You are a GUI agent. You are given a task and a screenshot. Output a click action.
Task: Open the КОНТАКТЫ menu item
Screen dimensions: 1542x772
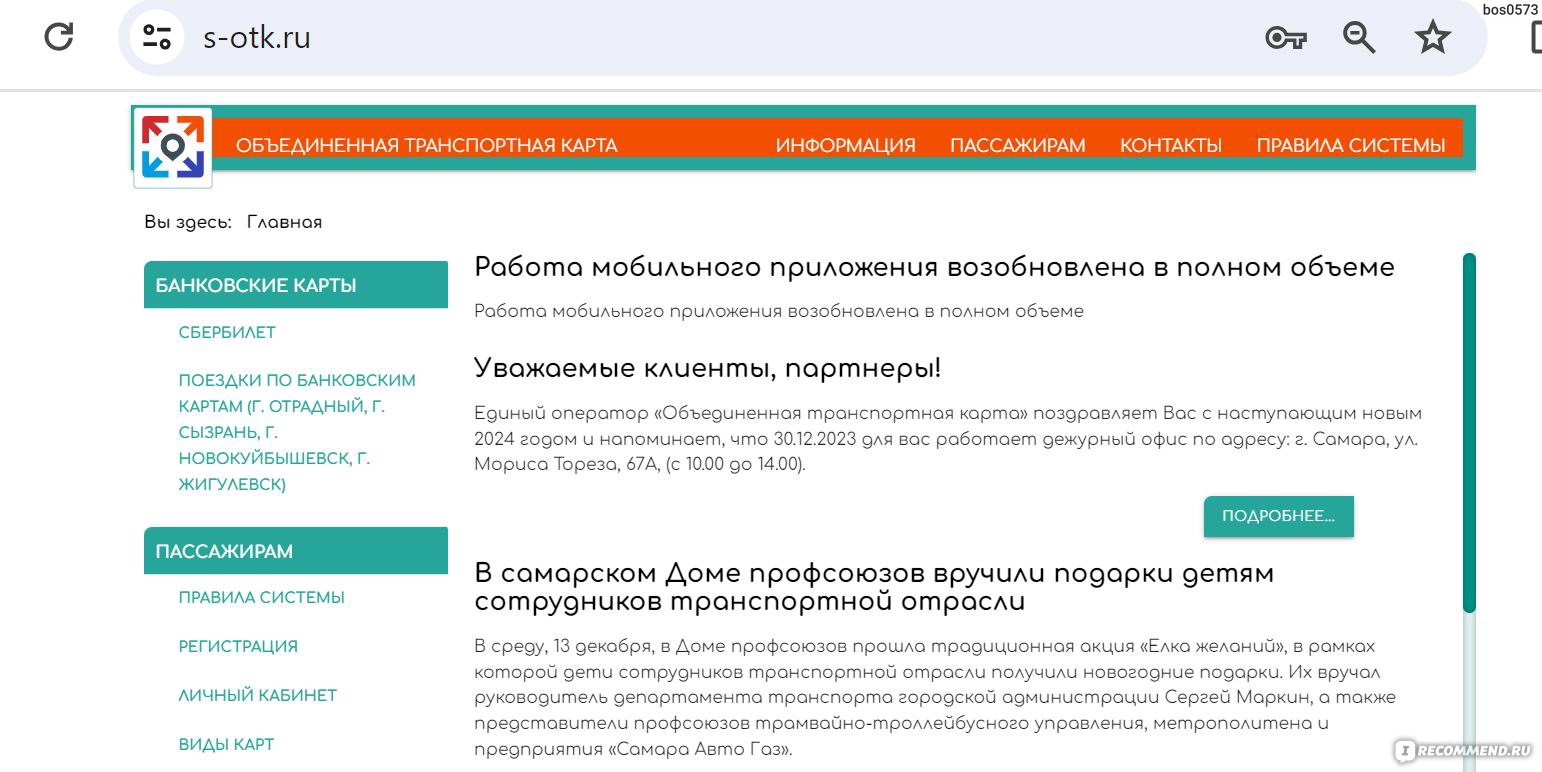[x=1170, y=145]
